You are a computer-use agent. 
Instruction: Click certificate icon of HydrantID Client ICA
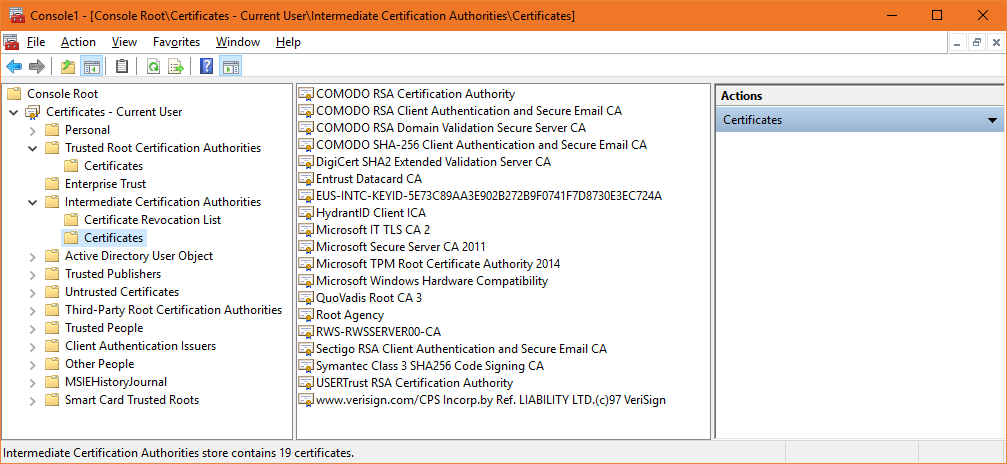coord(306,213)
